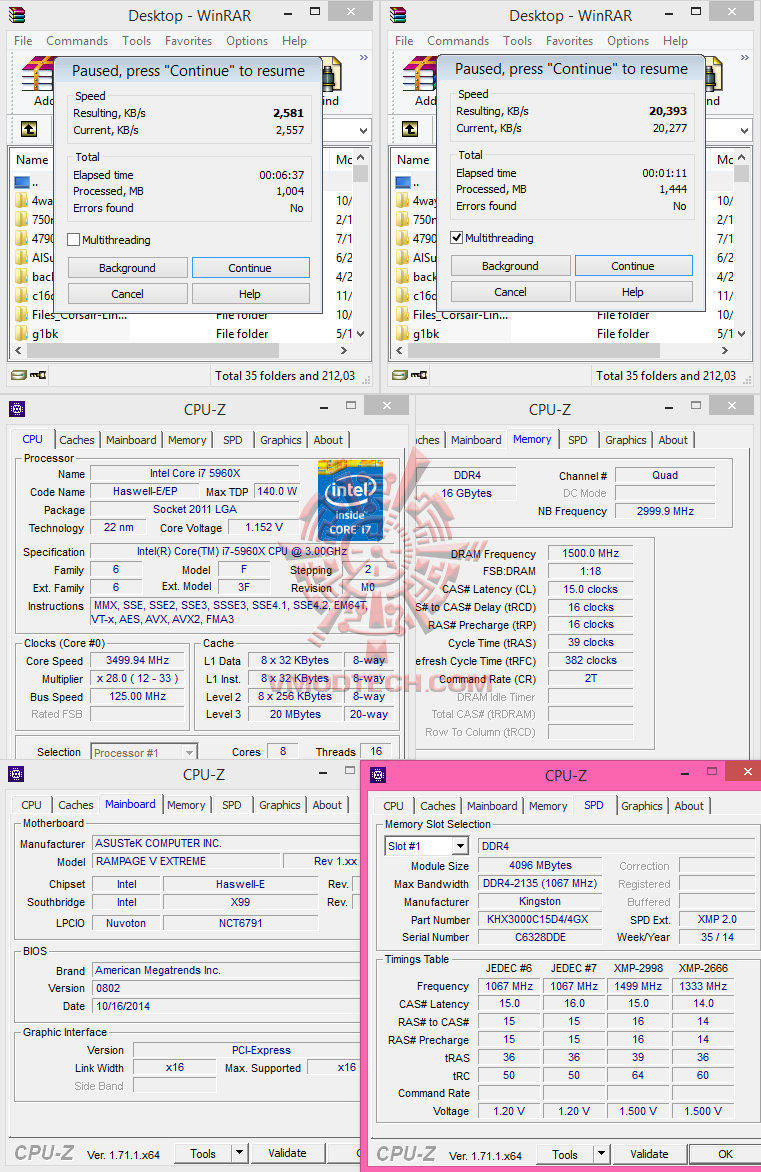This screenshot has height=1172, width=761.
Task: Open the About tab in pink SPD window
Action: point(688,806)
